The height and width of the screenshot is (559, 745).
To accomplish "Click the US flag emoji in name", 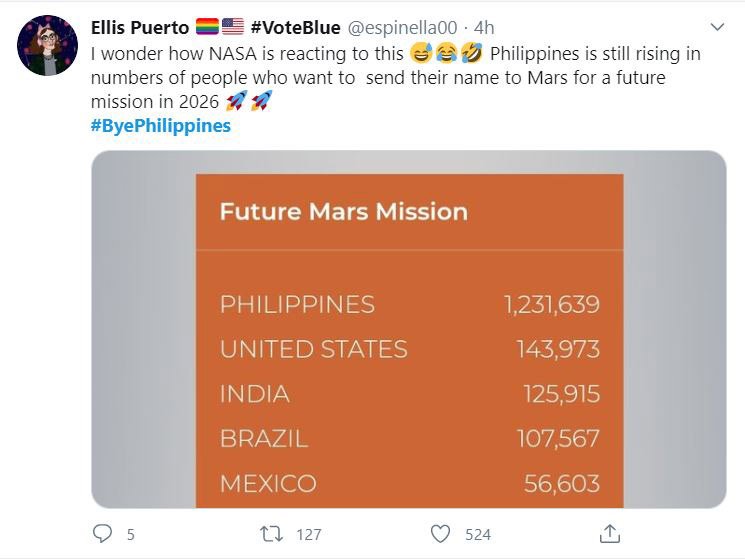I will point(232,27).
